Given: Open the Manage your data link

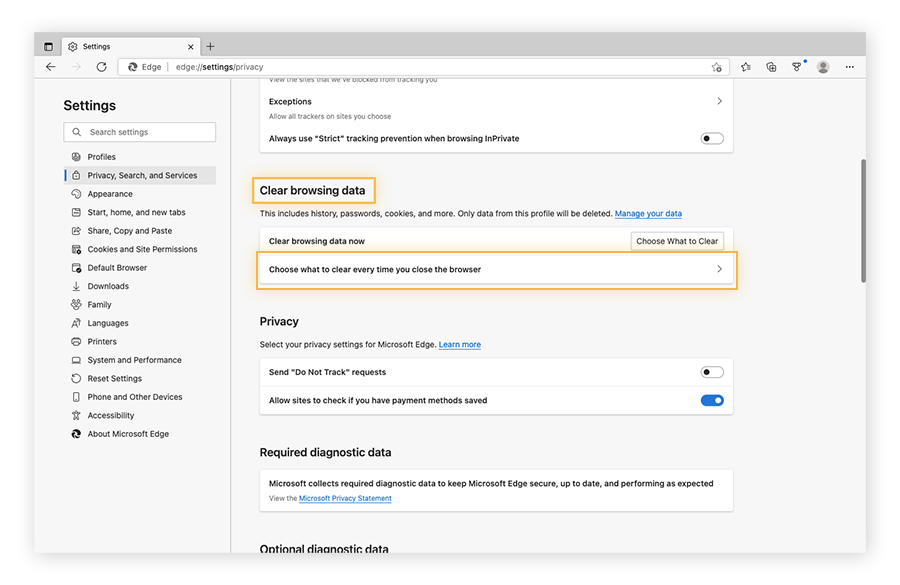Looking at the screenshot, I should click(x=648, y=214).
